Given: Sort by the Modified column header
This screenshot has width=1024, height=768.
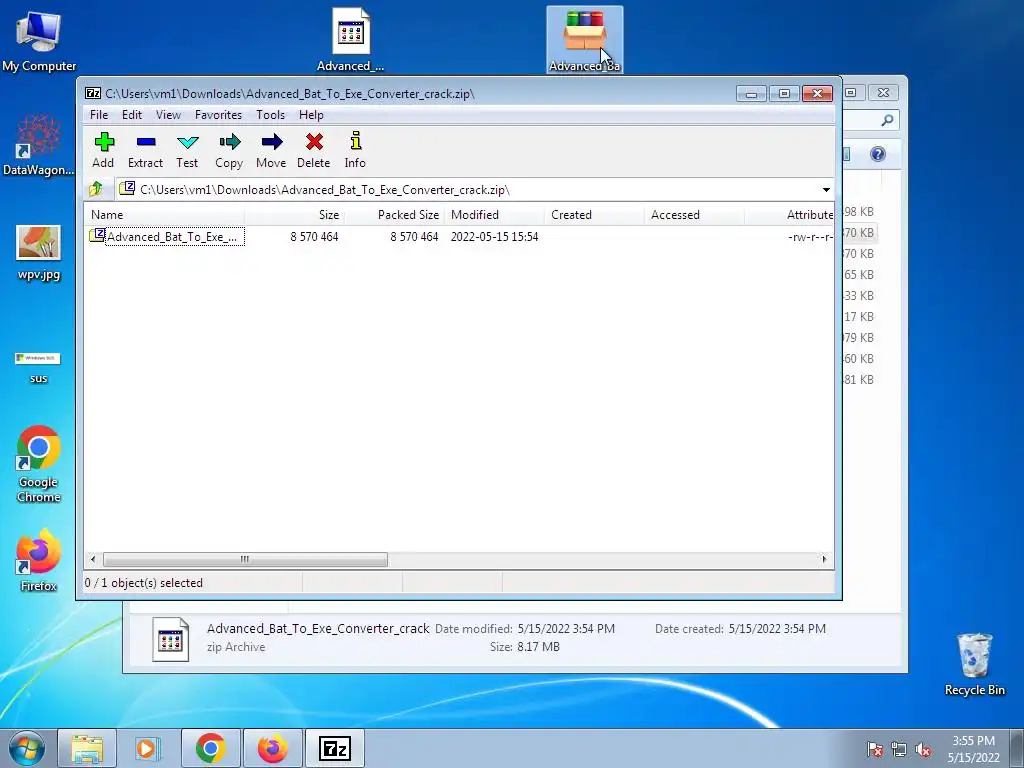Looking at the screenshot, I should [x=494, y=215].
